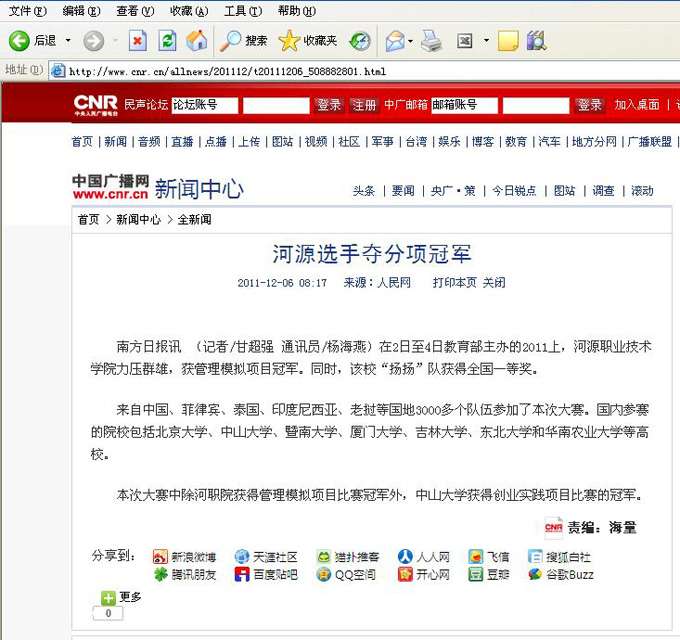Open the 文件(F) menu
The image size is (680, 640).
point(27,11)
